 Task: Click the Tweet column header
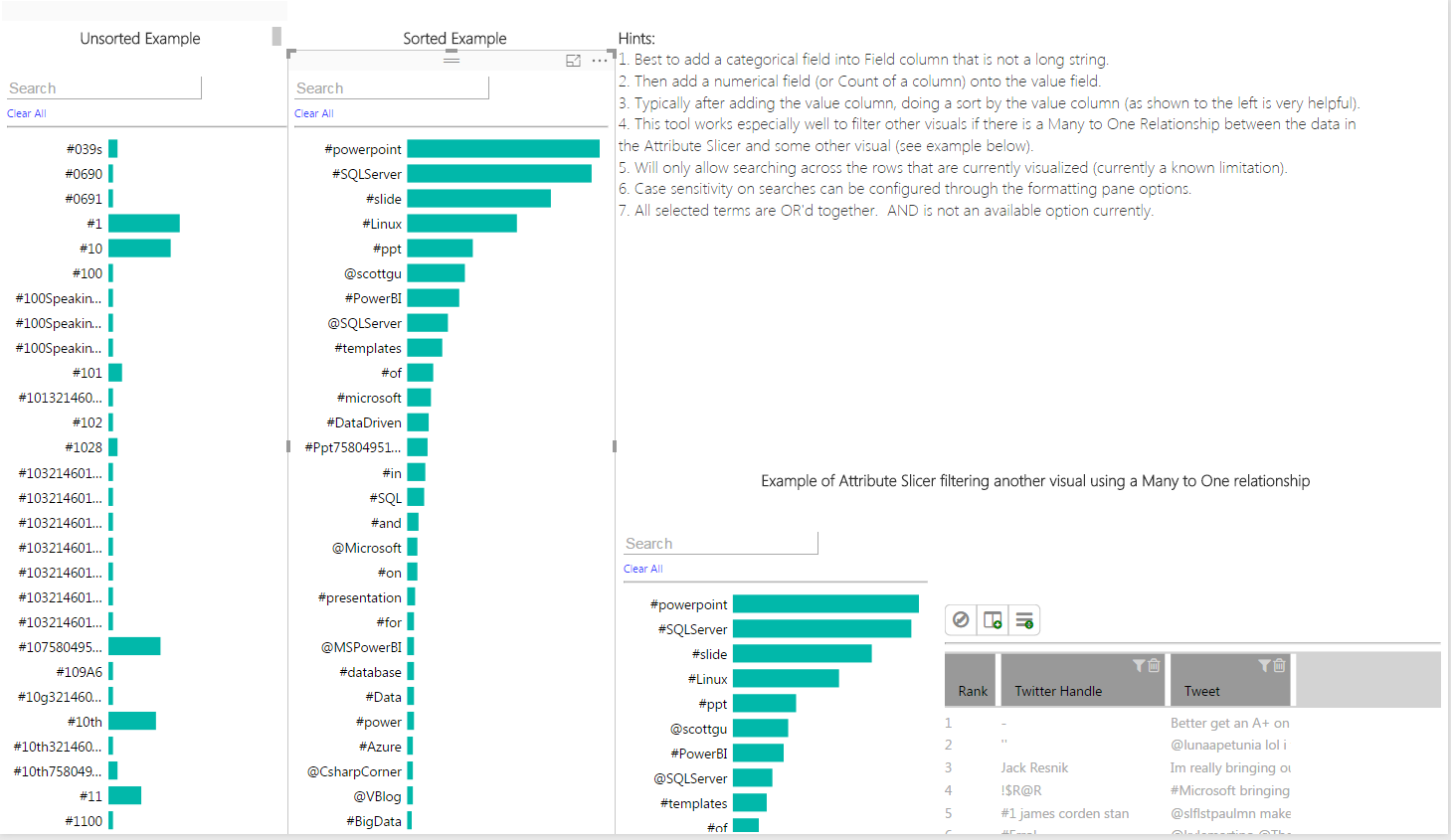click(x=1230, y=680)
